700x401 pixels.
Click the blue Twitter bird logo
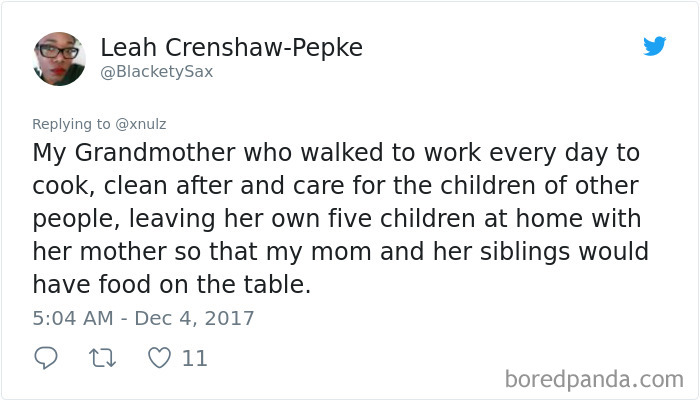pyautogui.click(x=654, y=46)
